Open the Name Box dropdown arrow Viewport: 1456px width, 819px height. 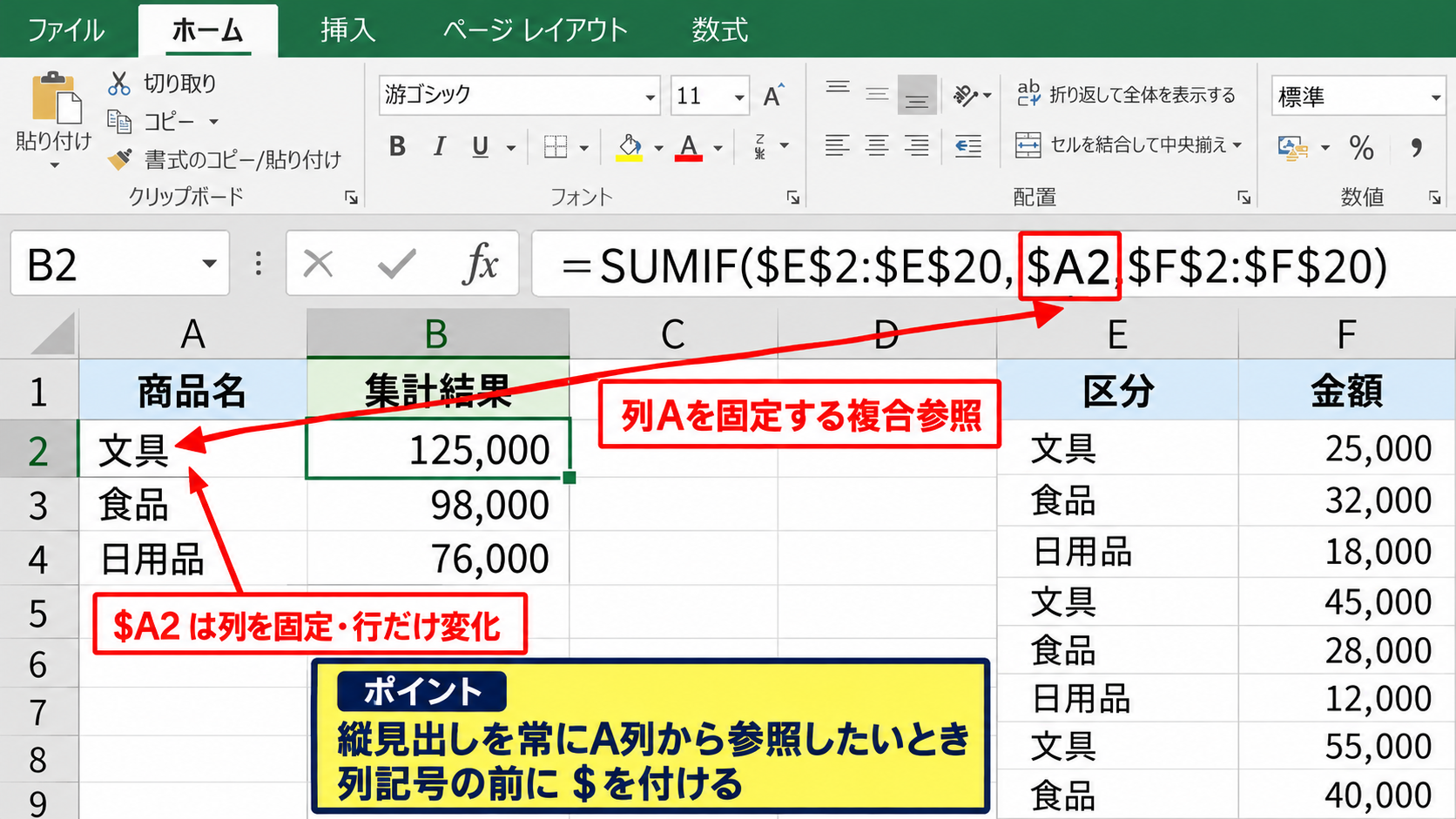(x=209, y=263)
